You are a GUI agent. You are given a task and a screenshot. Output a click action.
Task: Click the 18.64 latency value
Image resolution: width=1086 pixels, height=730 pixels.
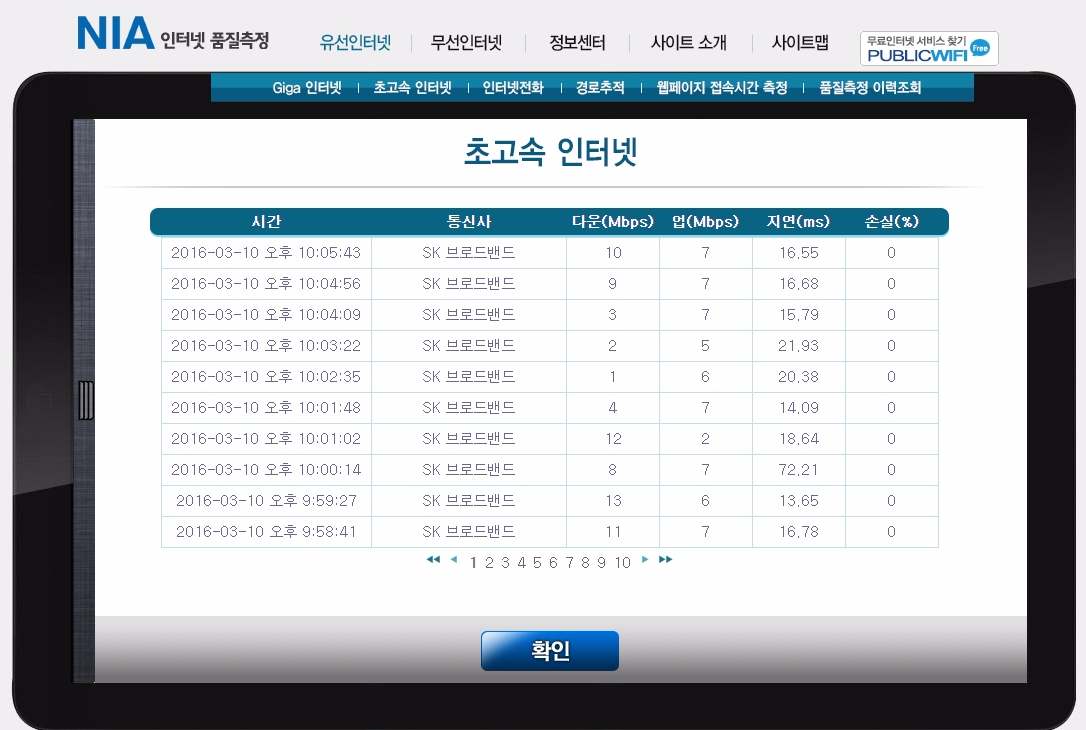[799, 439]
